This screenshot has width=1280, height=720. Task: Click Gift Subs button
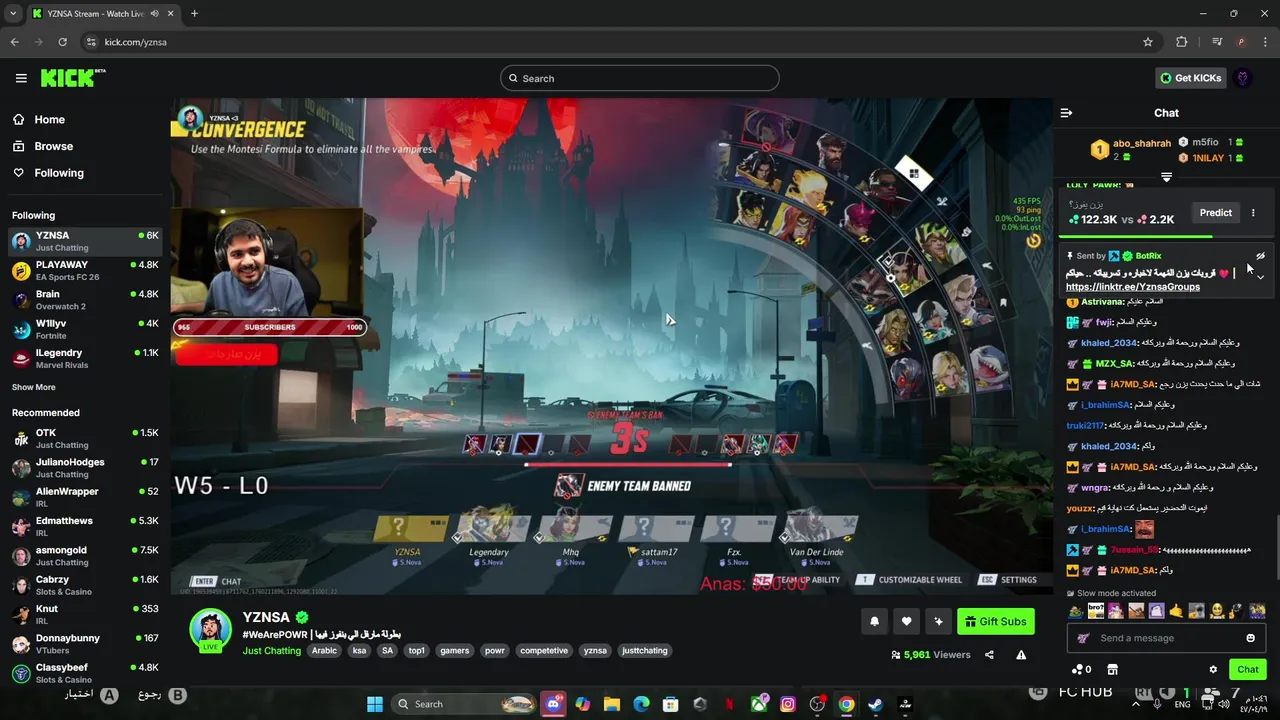pyautogui.click(x=995, y=621)
